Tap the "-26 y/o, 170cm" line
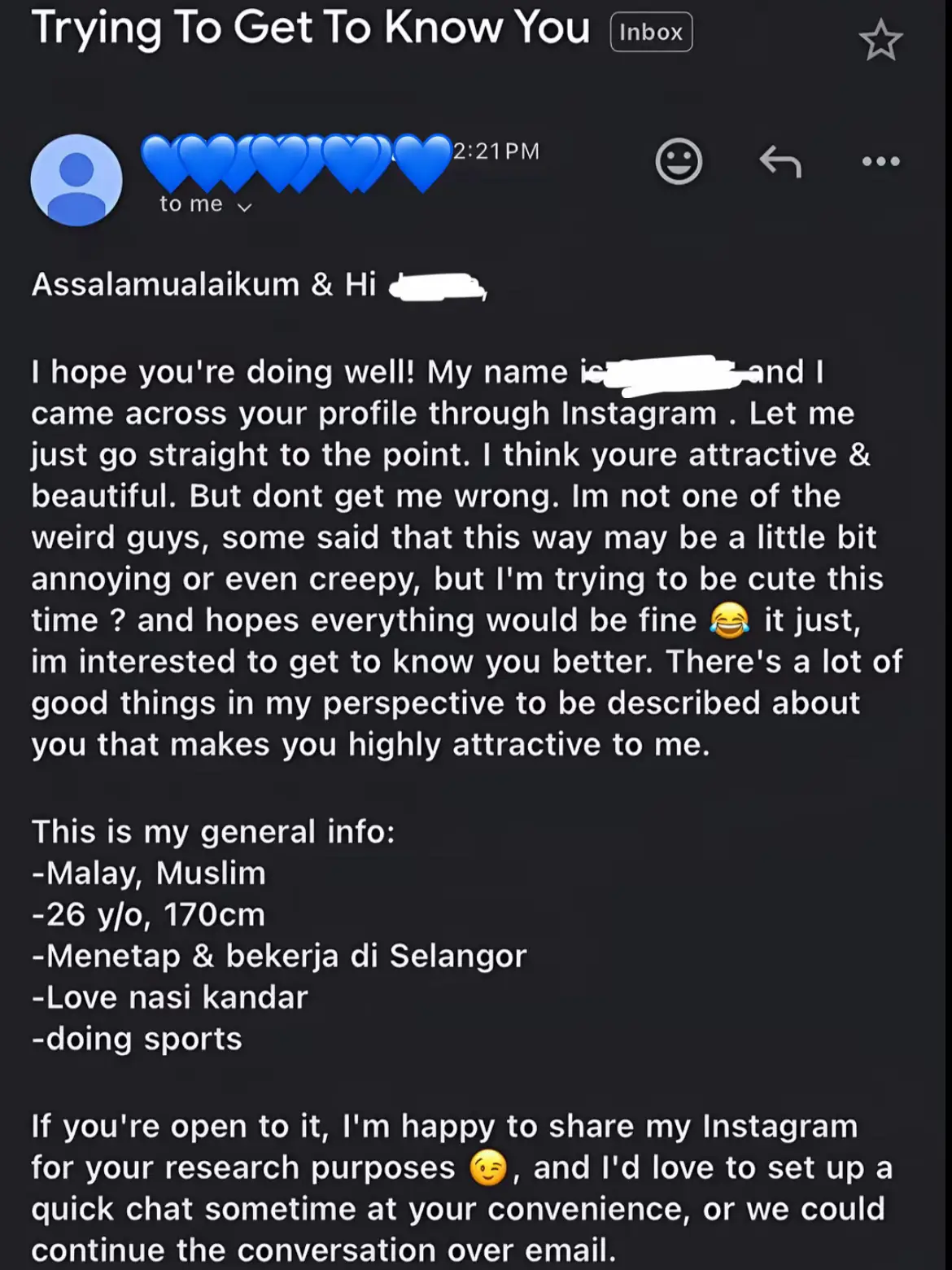Image resolution: width=952 pixels, height=1270 pixels. 149,915
